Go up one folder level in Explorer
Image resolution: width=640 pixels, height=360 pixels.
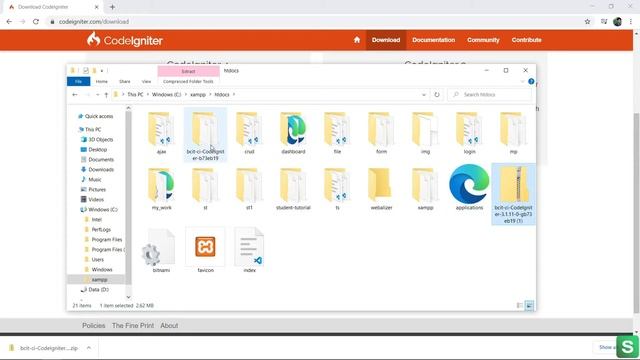coord(106,95)
